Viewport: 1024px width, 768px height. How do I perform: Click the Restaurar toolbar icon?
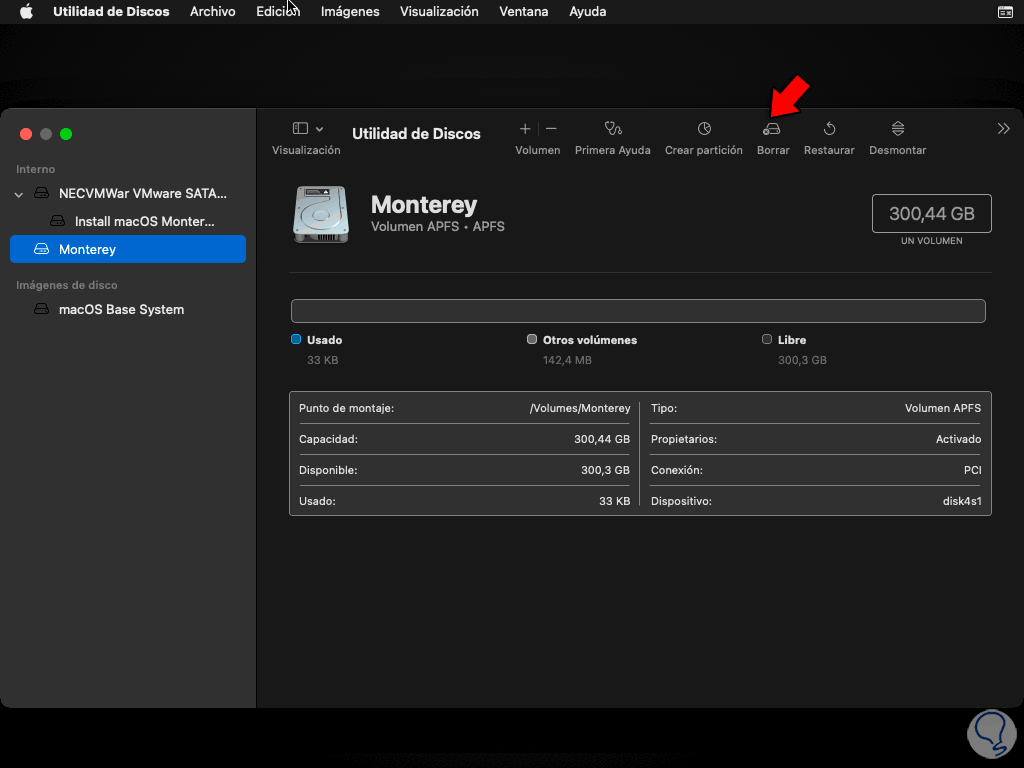point(829,129)
